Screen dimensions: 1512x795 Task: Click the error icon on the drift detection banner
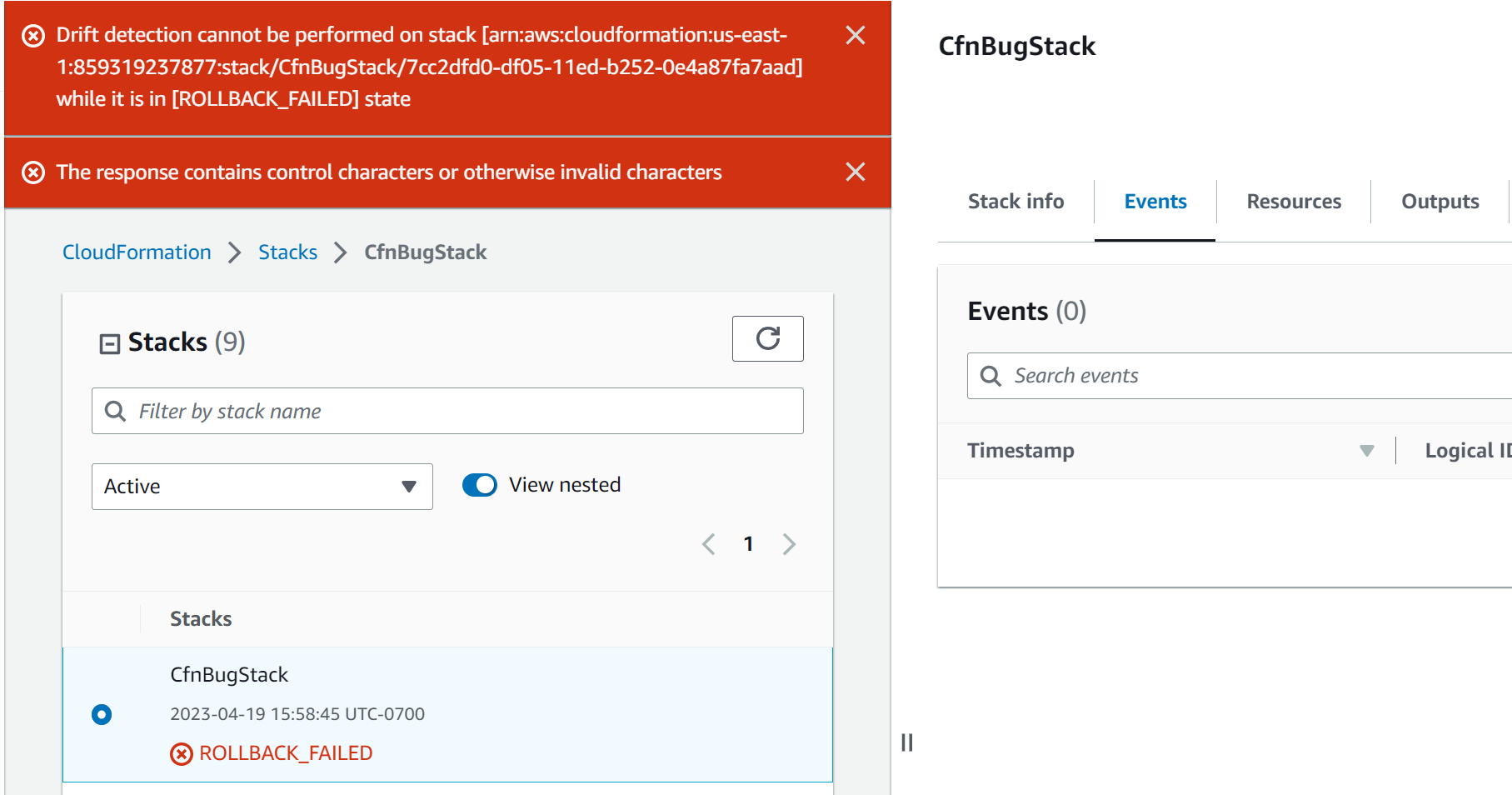tap(32, 35)
